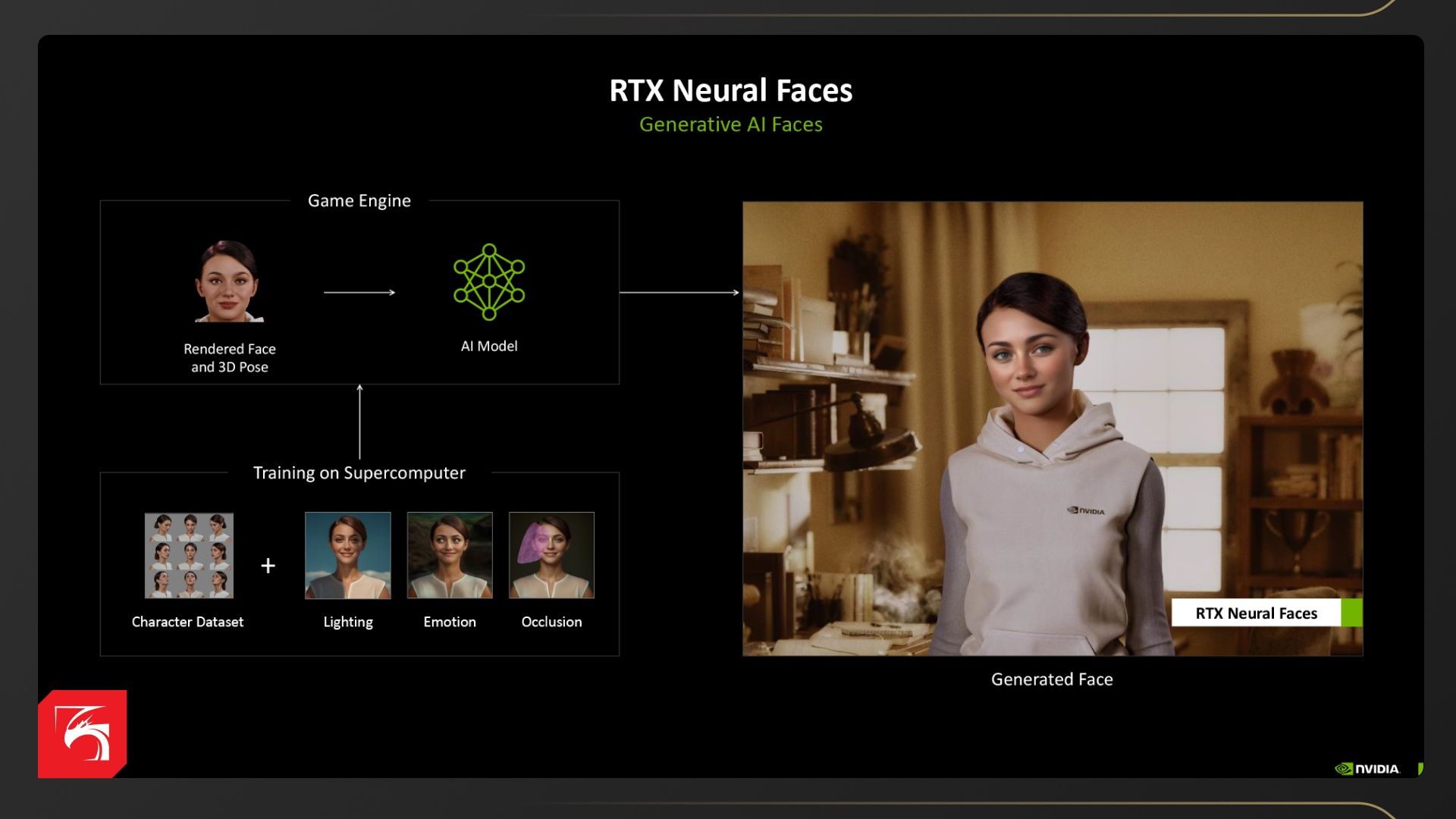Click the rendered 3D face head

227,281
